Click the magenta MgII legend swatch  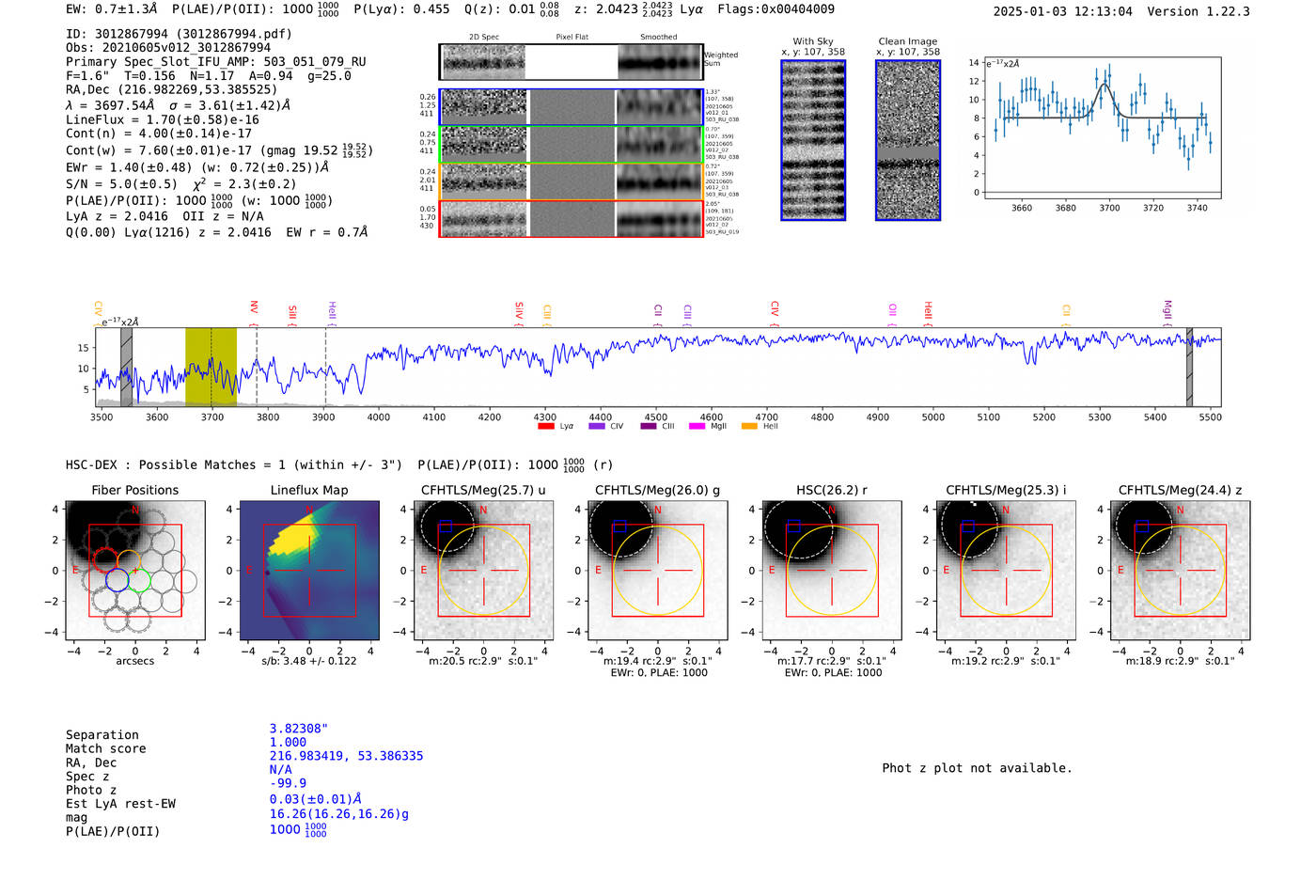point(697,426)
